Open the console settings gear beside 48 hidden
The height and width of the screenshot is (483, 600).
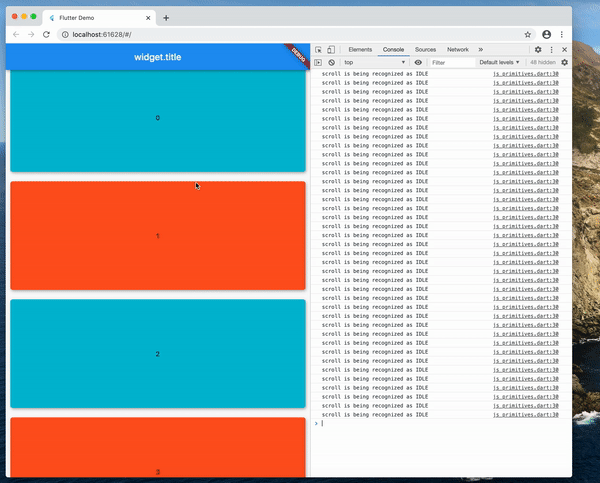(x=564, y=62)
